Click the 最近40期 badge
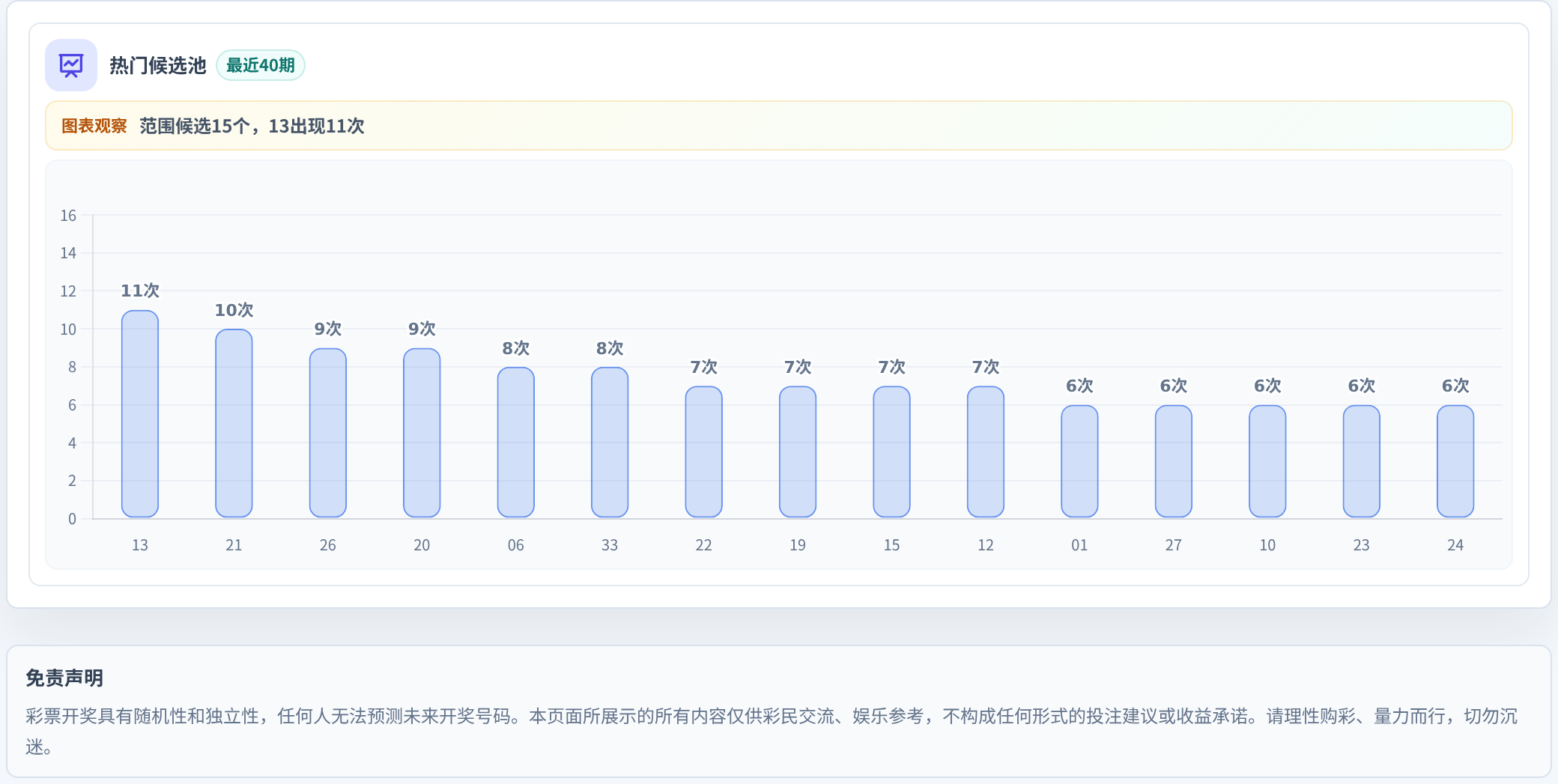Screen dimensions: 1558x784 click(x=261, y=65)
